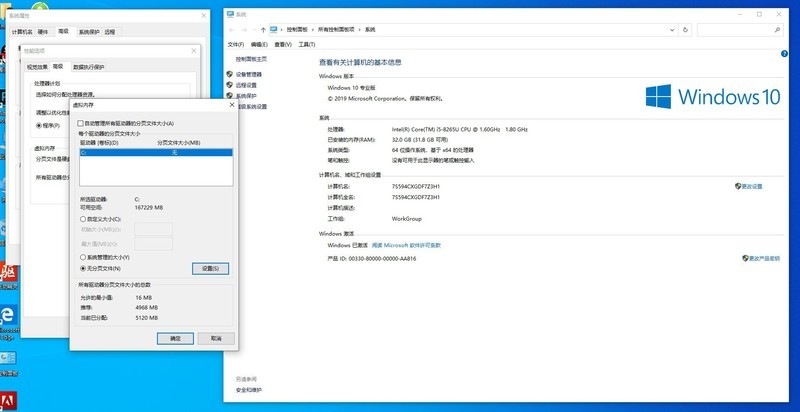The image size is (800, 412).
Task: Open Adobe desktop shortcut icon
Action: (8, 401)
